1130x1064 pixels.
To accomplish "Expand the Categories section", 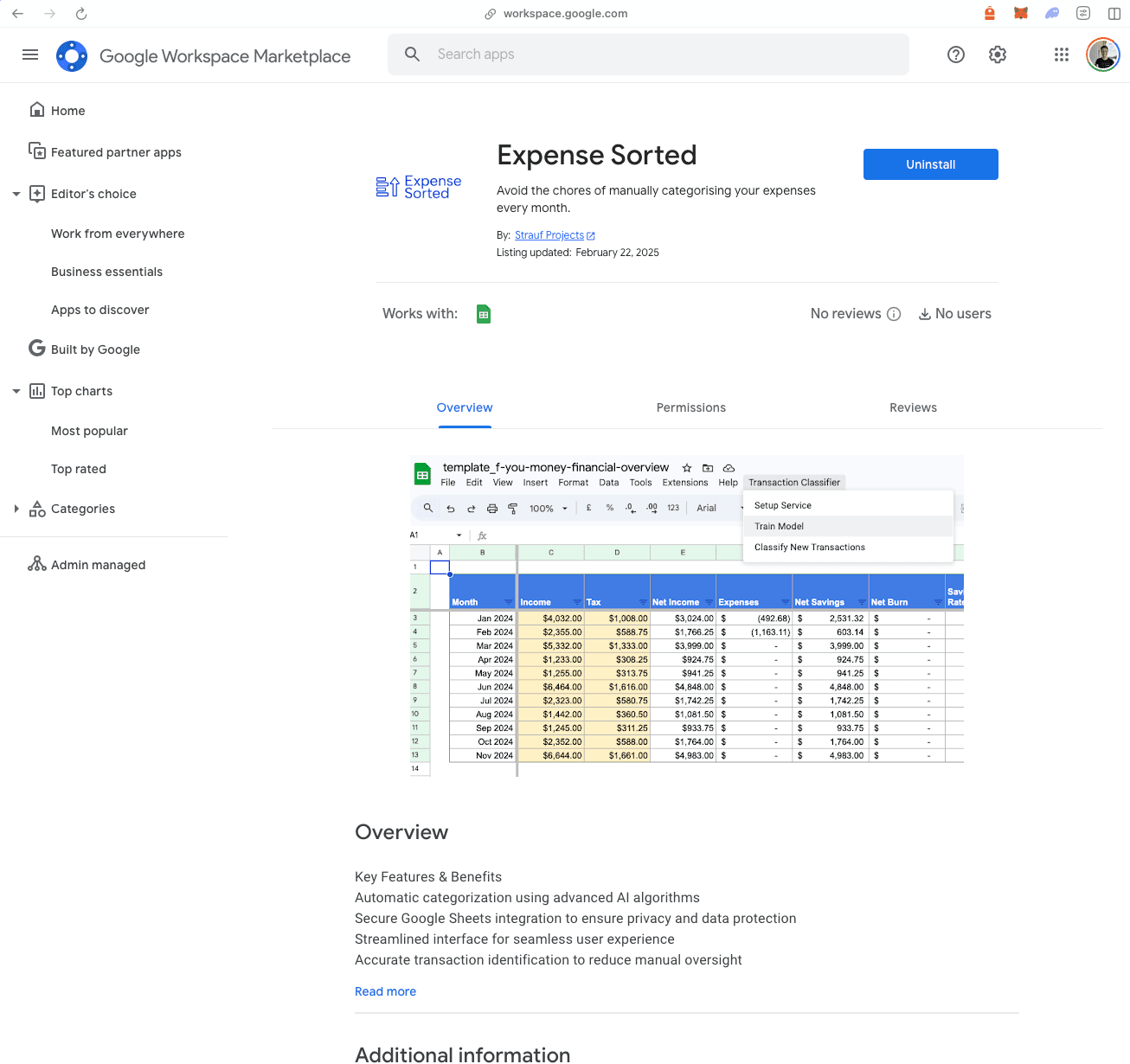I will (x=16, y=509).
